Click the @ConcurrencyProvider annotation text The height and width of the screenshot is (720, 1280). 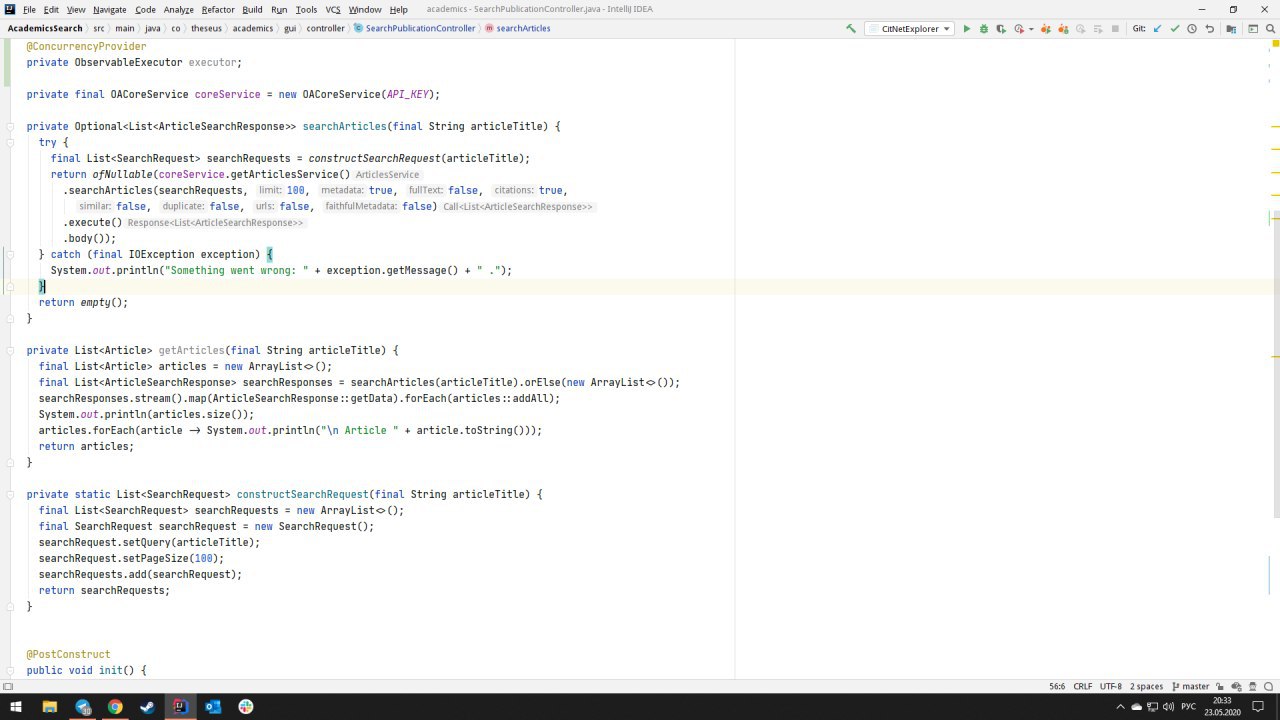click(86, 46)
